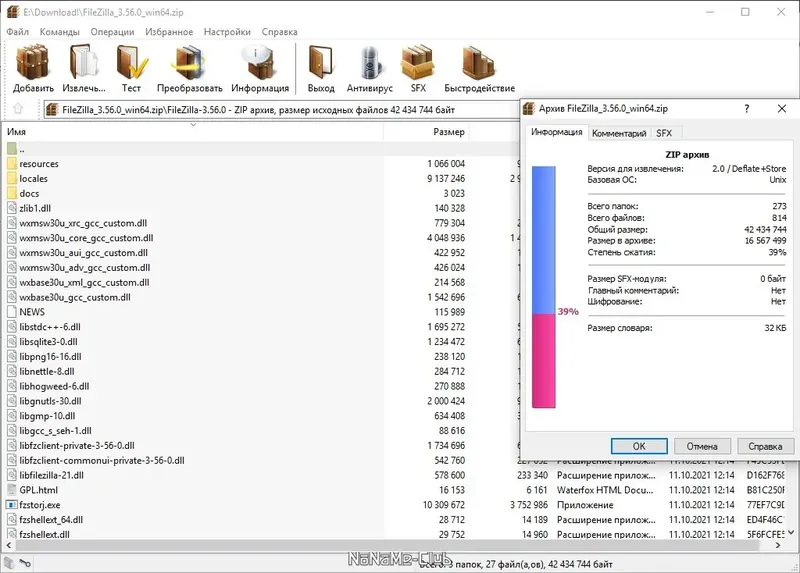800x573 pixels.
Task: Switch to the SFX dialog tab
Action: click(x=664, y=133)
